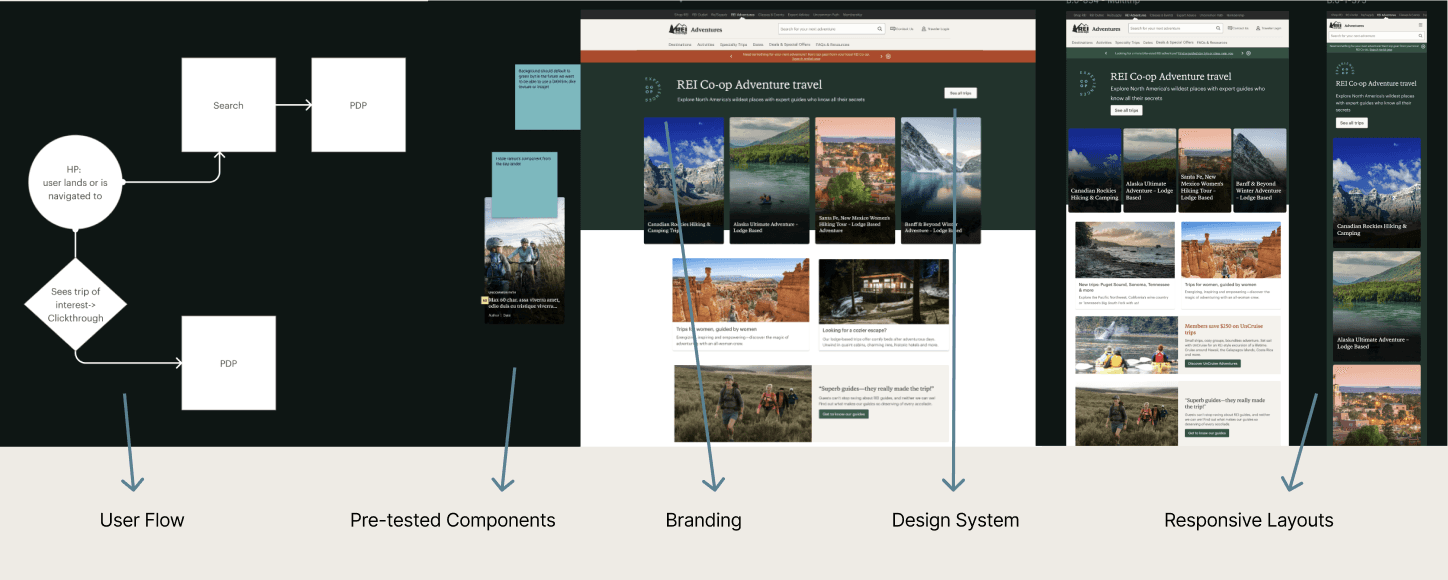Viewport: 1448px width, 580px height.
Task: Click previous arrow on tablet green banner
Action: click(1106, 53)
